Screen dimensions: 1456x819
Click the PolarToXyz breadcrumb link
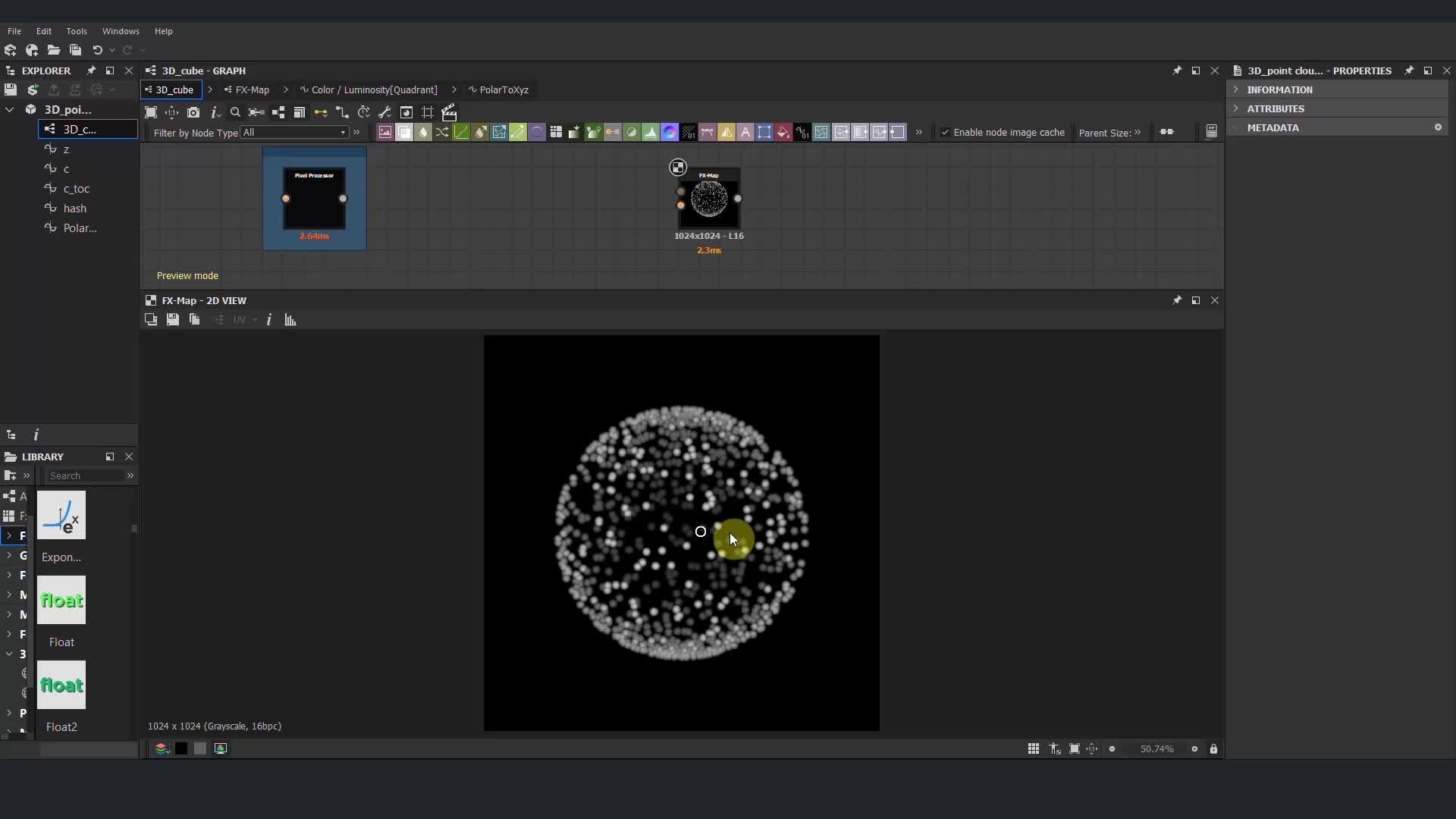(504, 89)
